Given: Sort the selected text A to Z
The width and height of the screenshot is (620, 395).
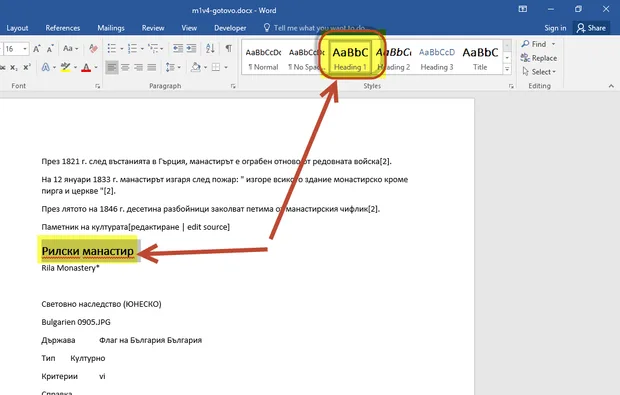Looking at the screenshot, I should (x=210, y=48).
